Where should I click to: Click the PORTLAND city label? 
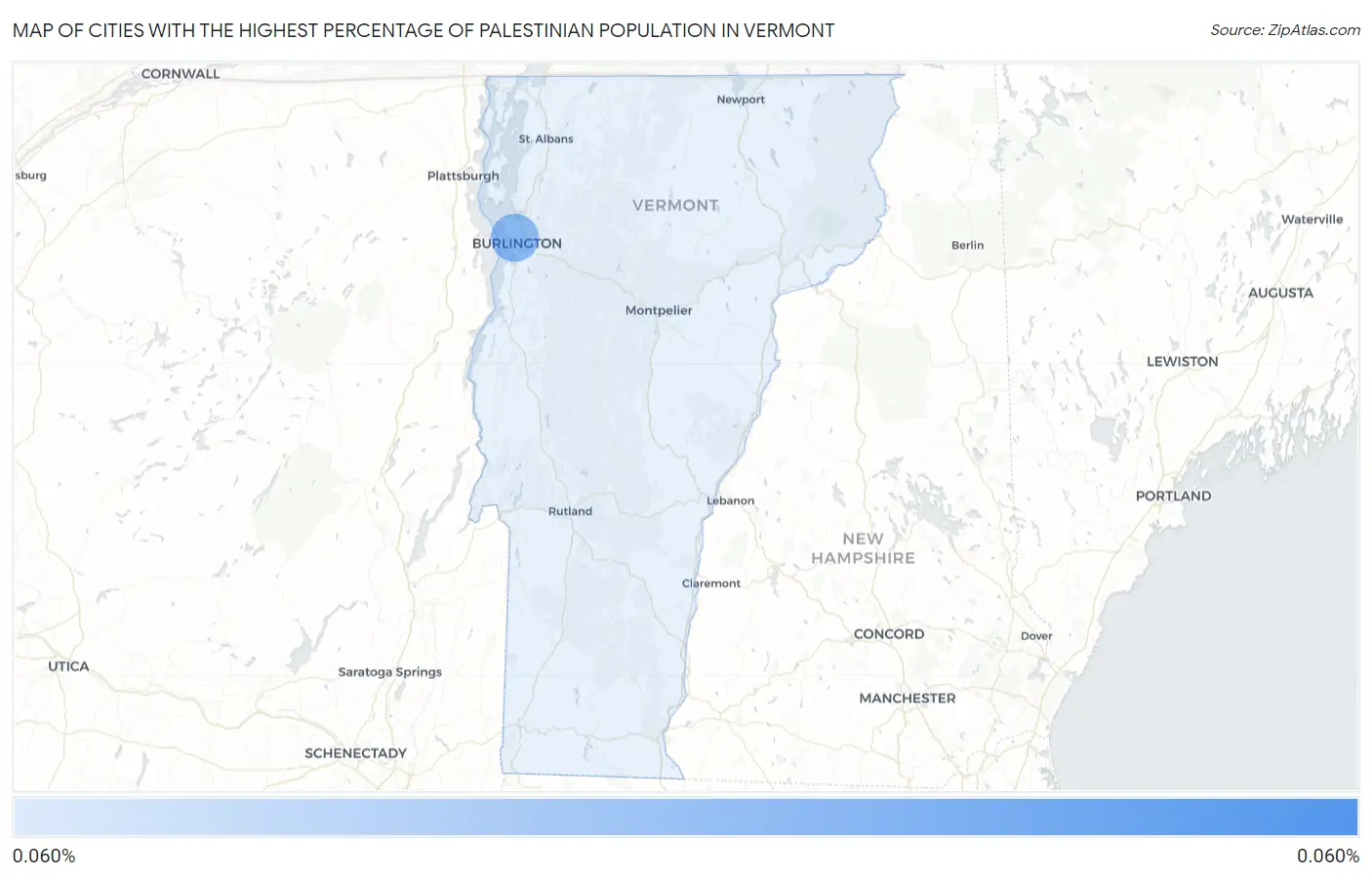[x=1173, y=496]
